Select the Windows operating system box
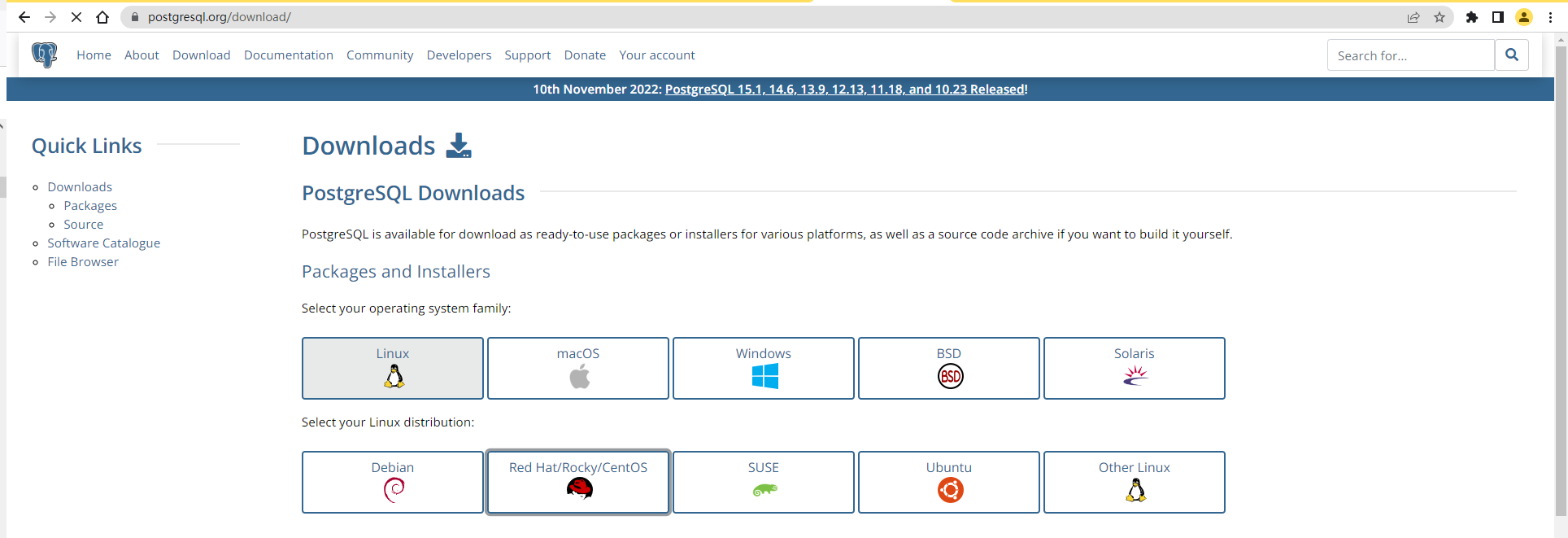This screenshot has height=538, width=1568. pos(764,368)
